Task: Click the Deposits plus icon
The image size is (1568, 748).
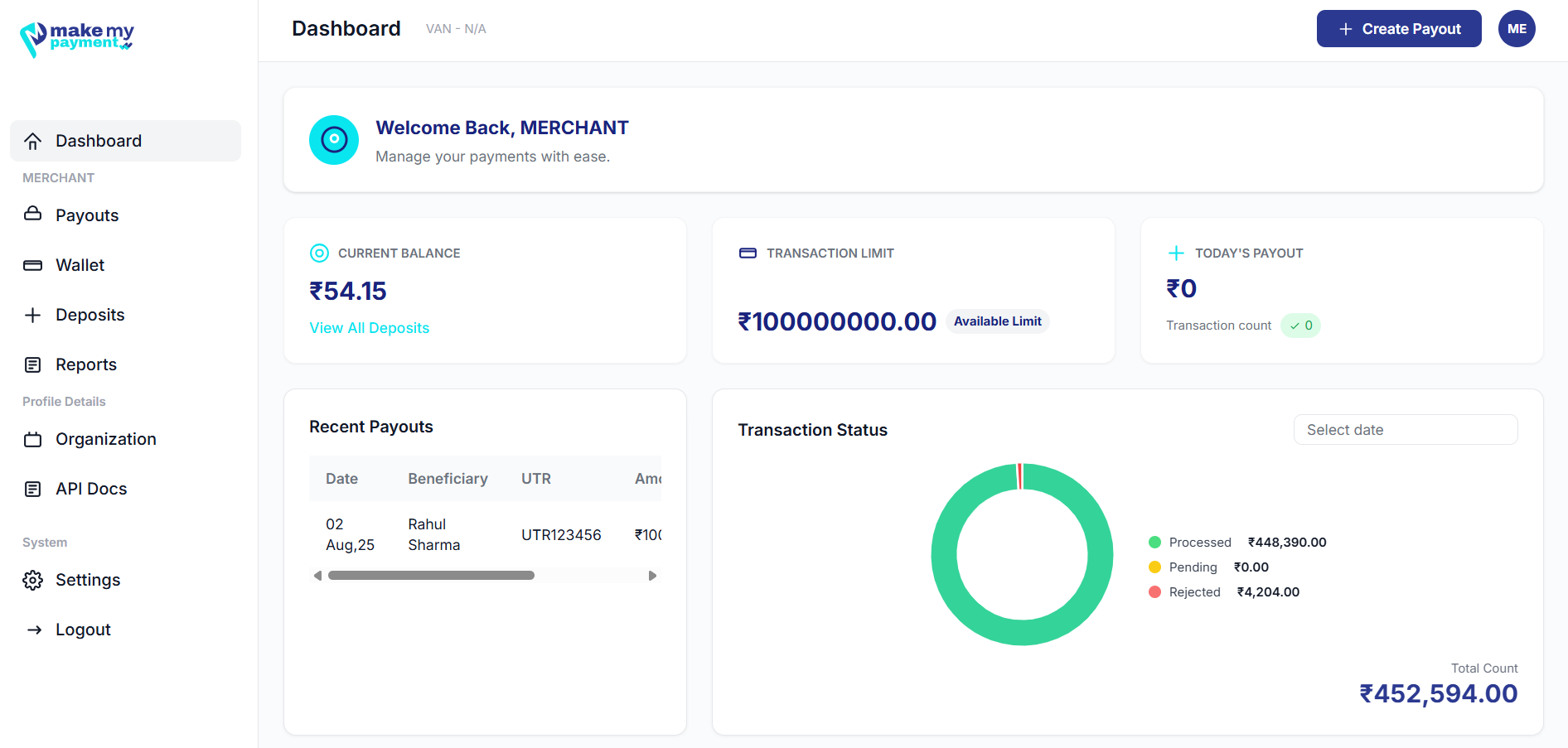Action: click(x=32, y=314)
